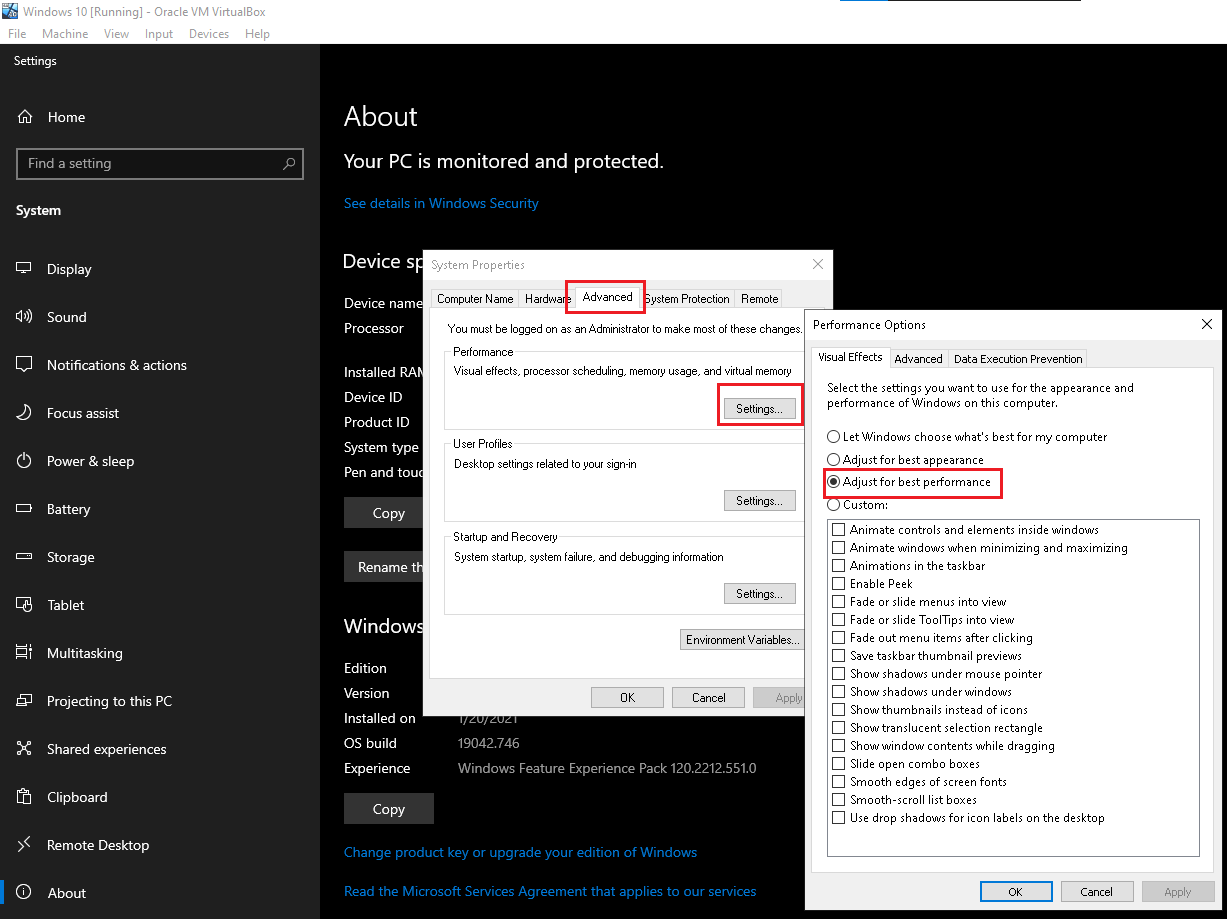Select the About info icon

point(25,893)
